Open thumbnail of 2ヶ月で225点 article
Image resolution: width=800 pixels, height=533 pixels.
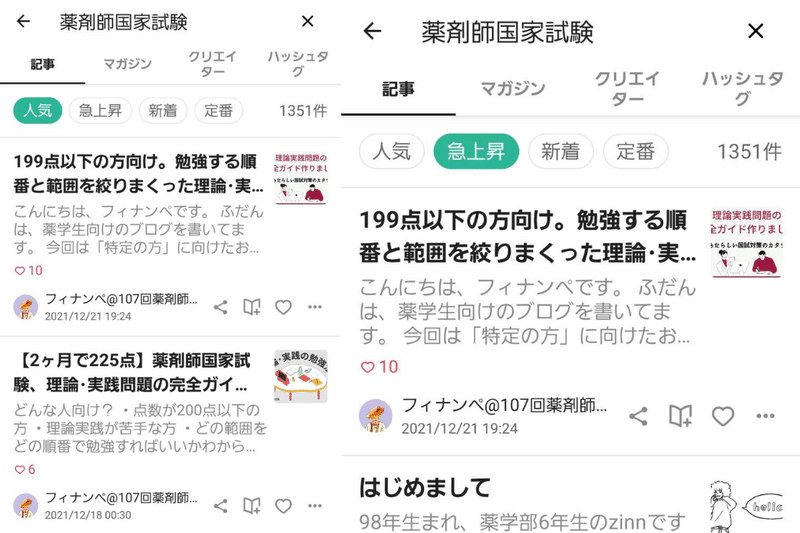coord(301,376)
